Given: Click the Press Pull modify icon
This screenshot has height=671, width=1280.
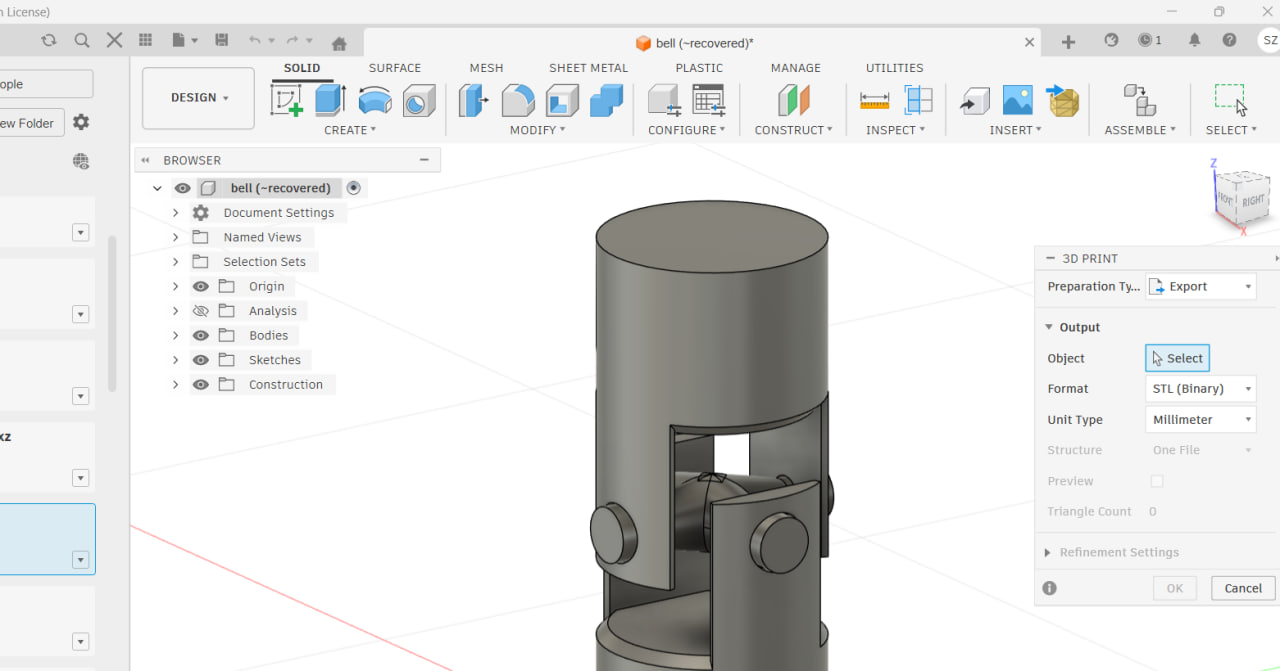Looking at the screenshot, I should coord(473,100).
